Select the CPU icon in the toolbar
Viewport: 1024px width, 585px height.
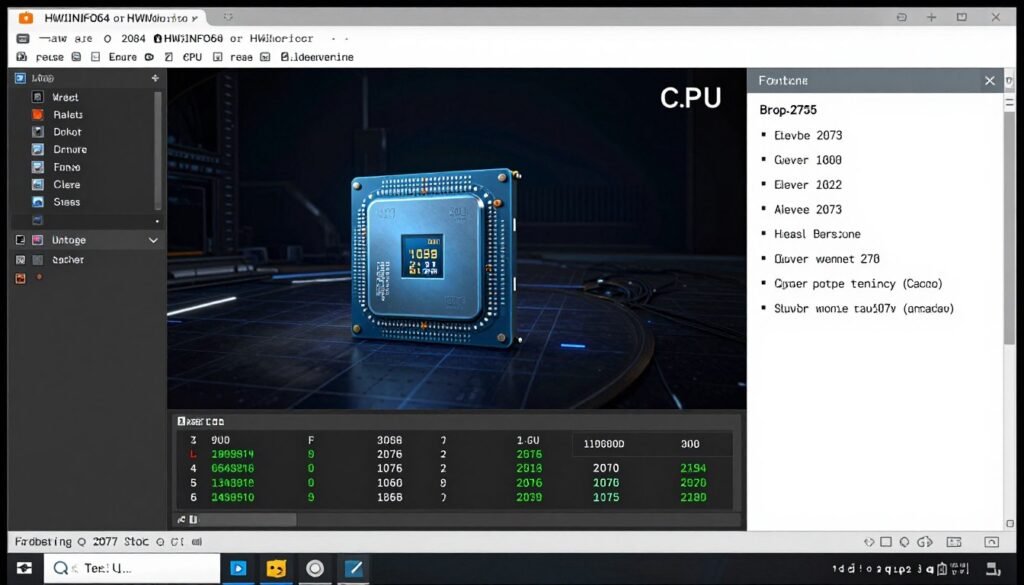[x=193, y=57]
